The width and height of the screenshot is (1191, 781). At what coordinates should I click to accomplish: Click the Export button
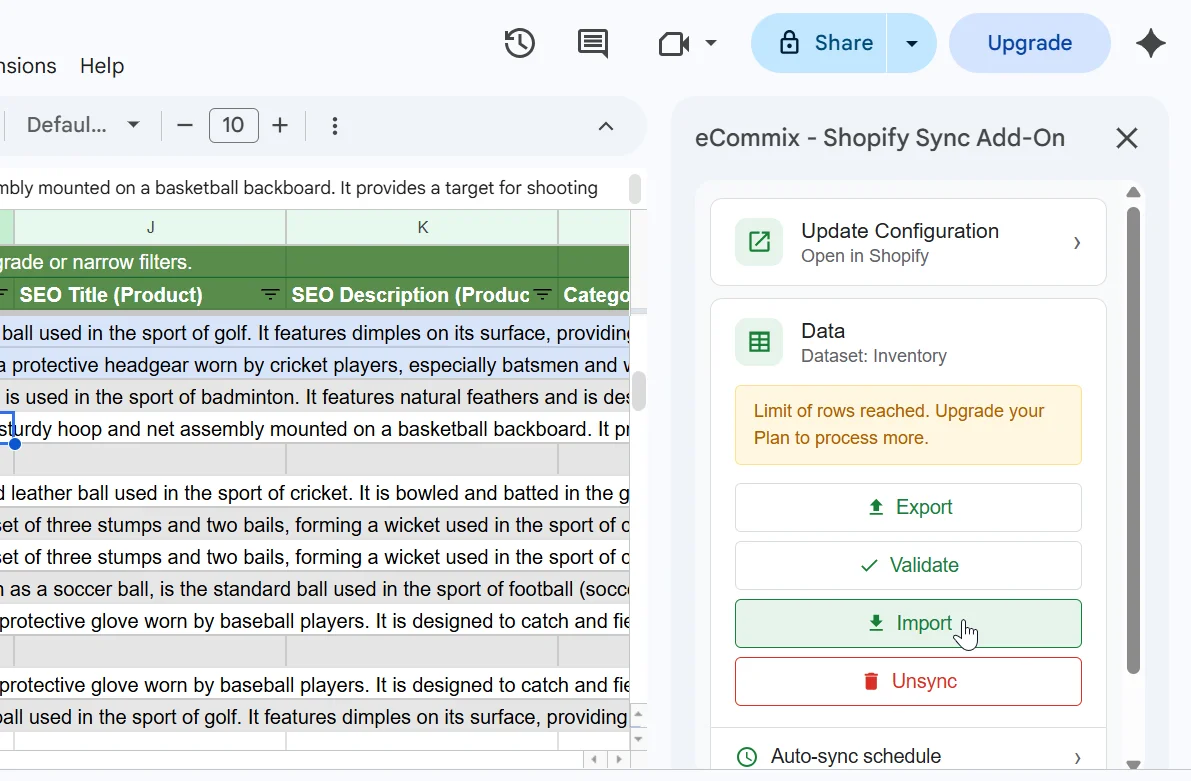pyautogui.click(x=908, y=507)
